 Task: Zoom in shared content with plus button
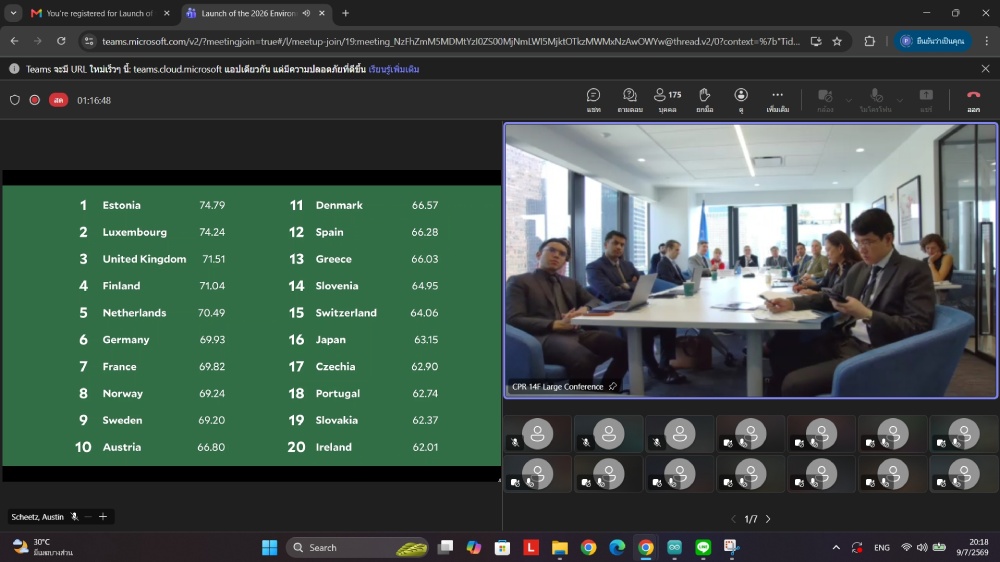tap(103, 517)
